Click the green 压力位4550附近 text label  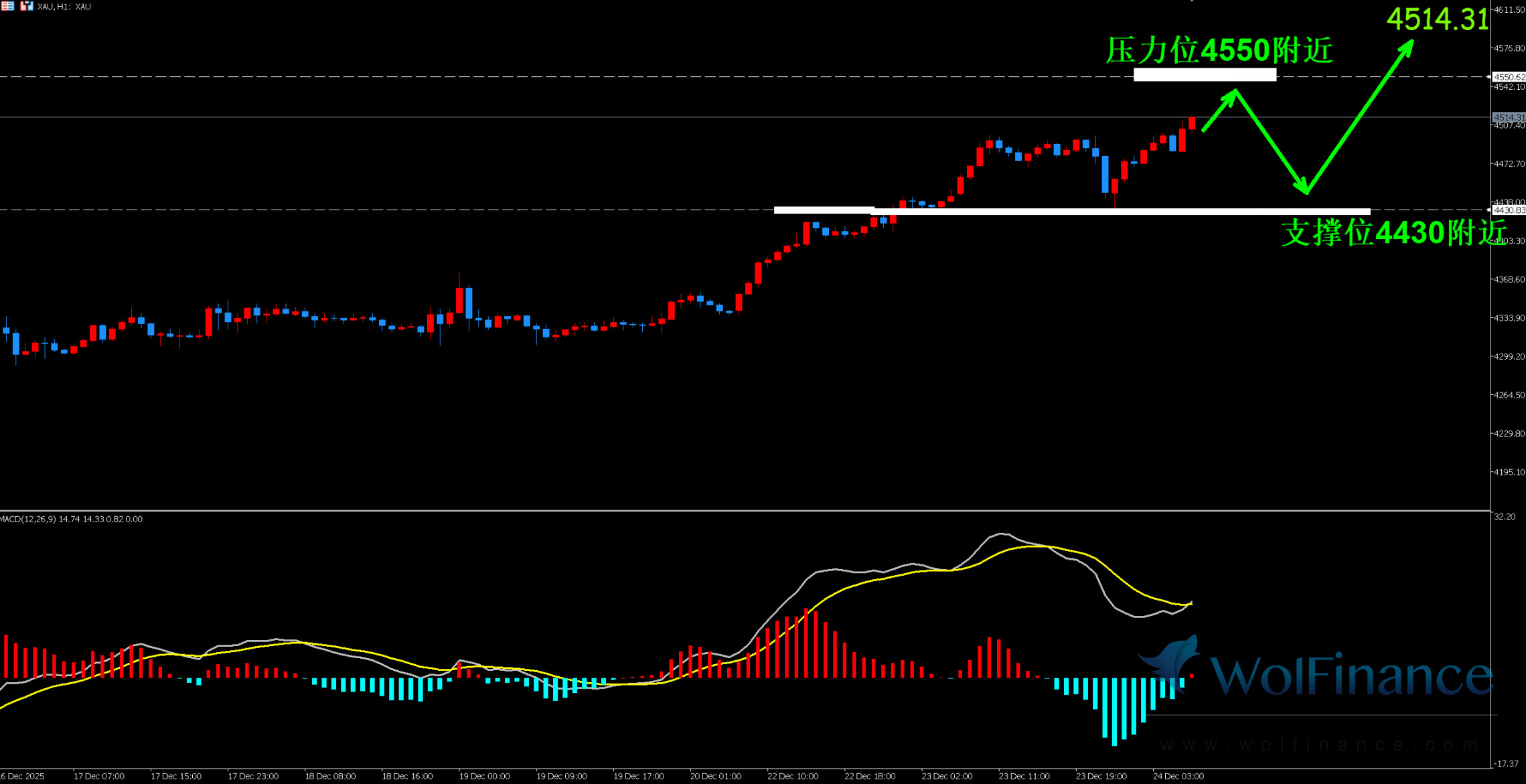click(x=1219, y=50)
